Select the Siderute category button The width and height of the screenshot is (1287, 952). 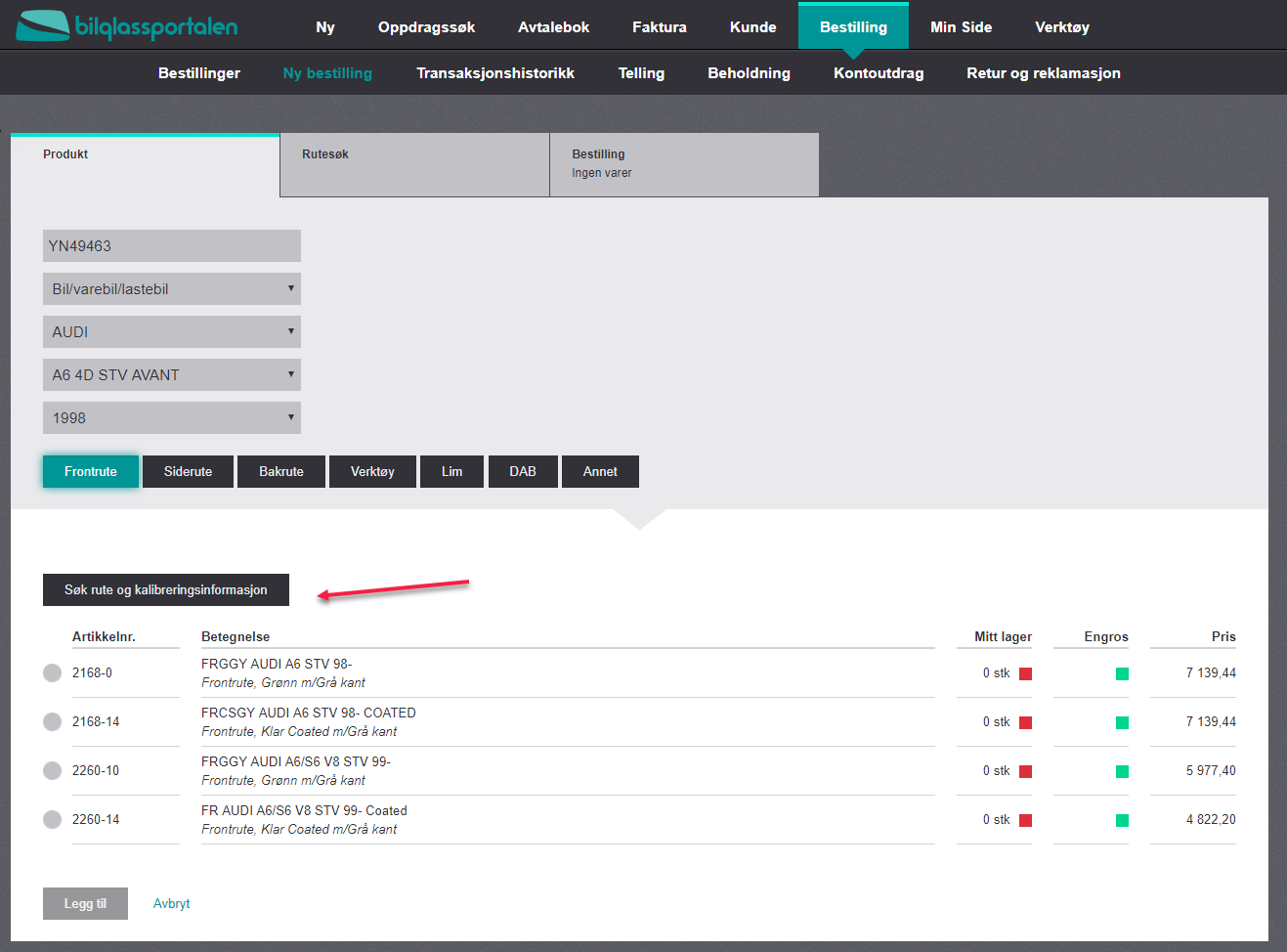(x=188, y=472)
